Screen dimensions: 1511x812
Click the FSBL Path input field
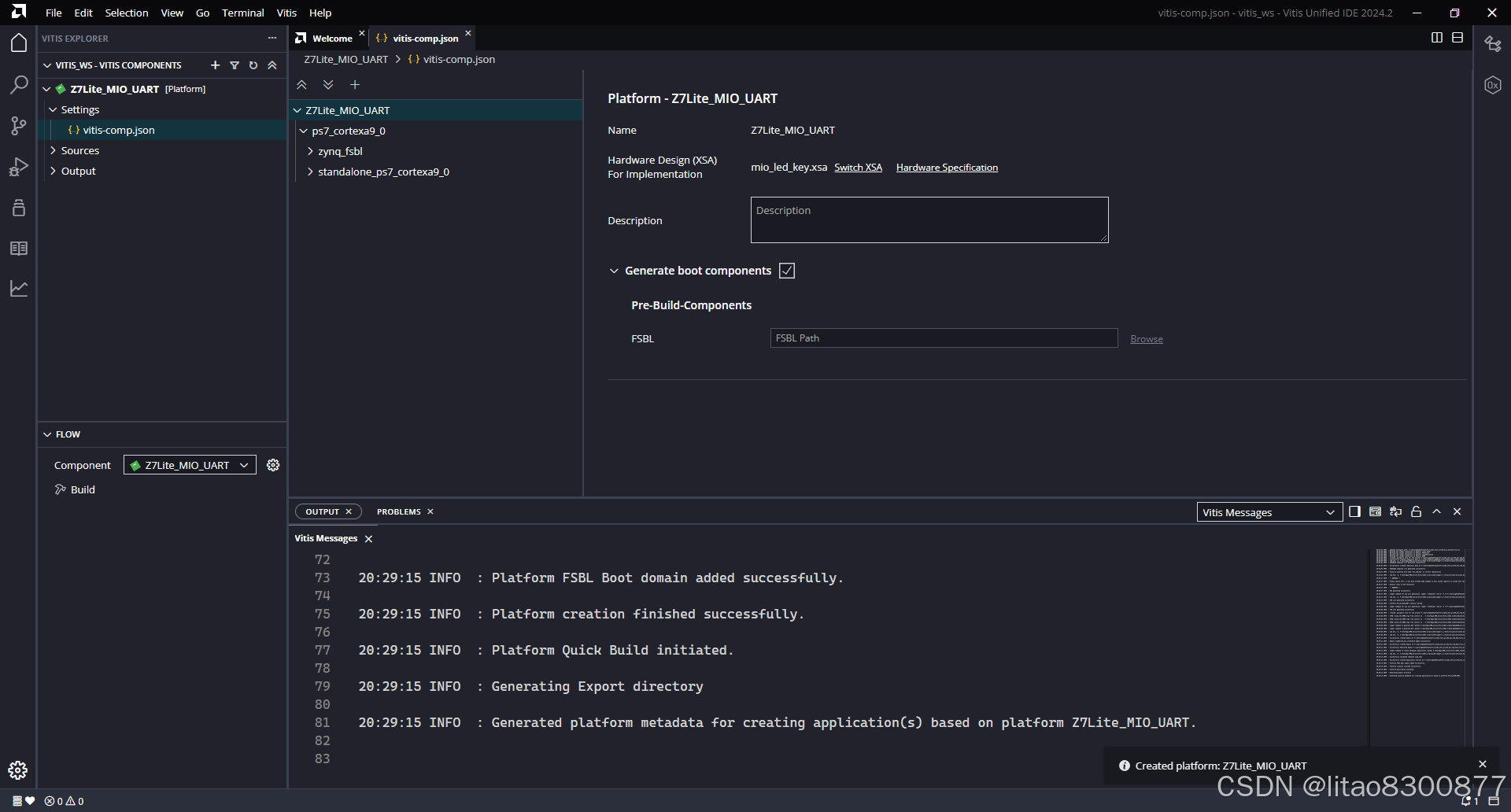coord(944,338)
